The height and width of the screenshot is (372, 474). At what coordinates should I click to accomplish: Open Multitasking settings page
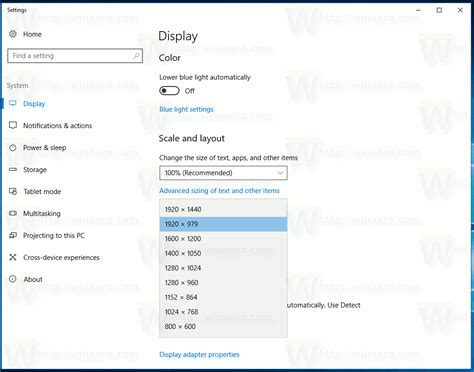click(42, 214)
